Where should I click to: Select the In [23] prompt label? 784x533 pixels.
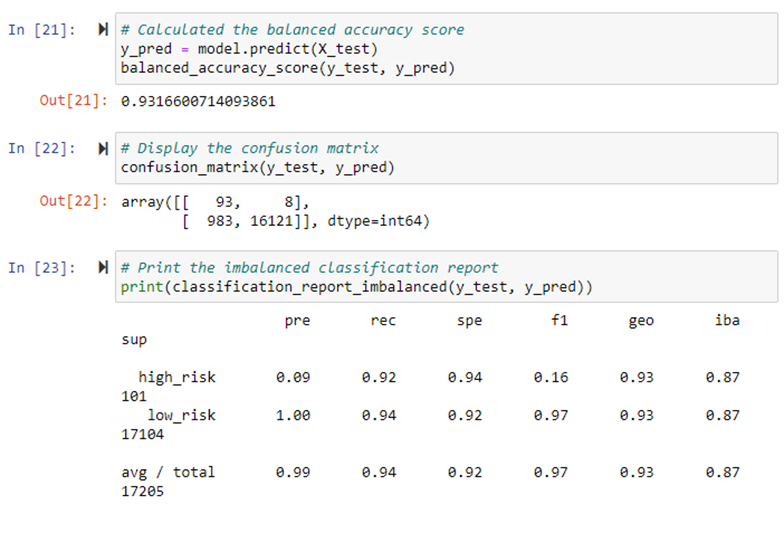[x=42, y=268]
